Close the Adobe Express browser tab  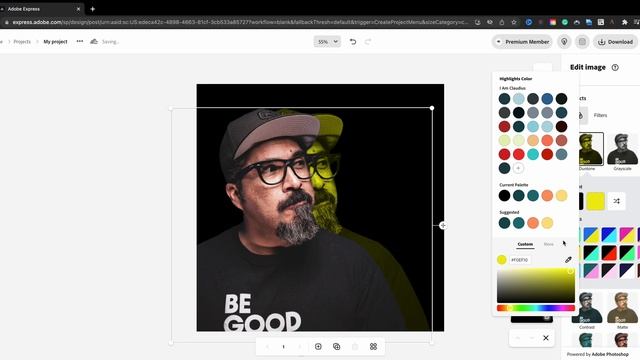78,9
